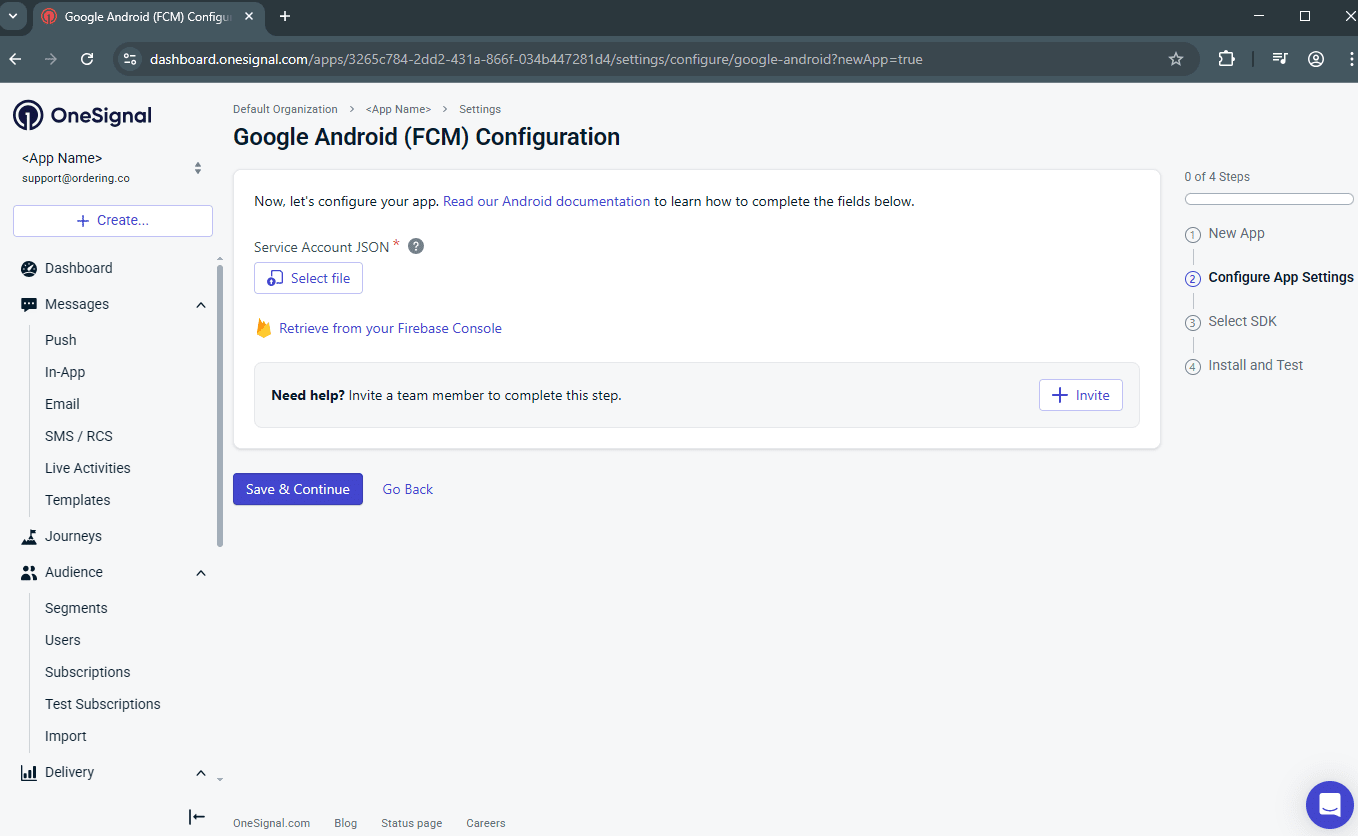The width and height of the screenshot is (1358, 836).
Task: Click the Create button
Action: [x=113, y=220]
